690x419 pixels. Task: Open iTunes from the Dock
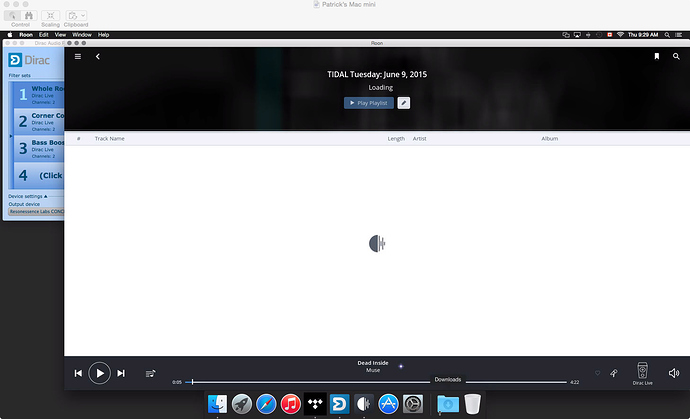coord(290,404)
